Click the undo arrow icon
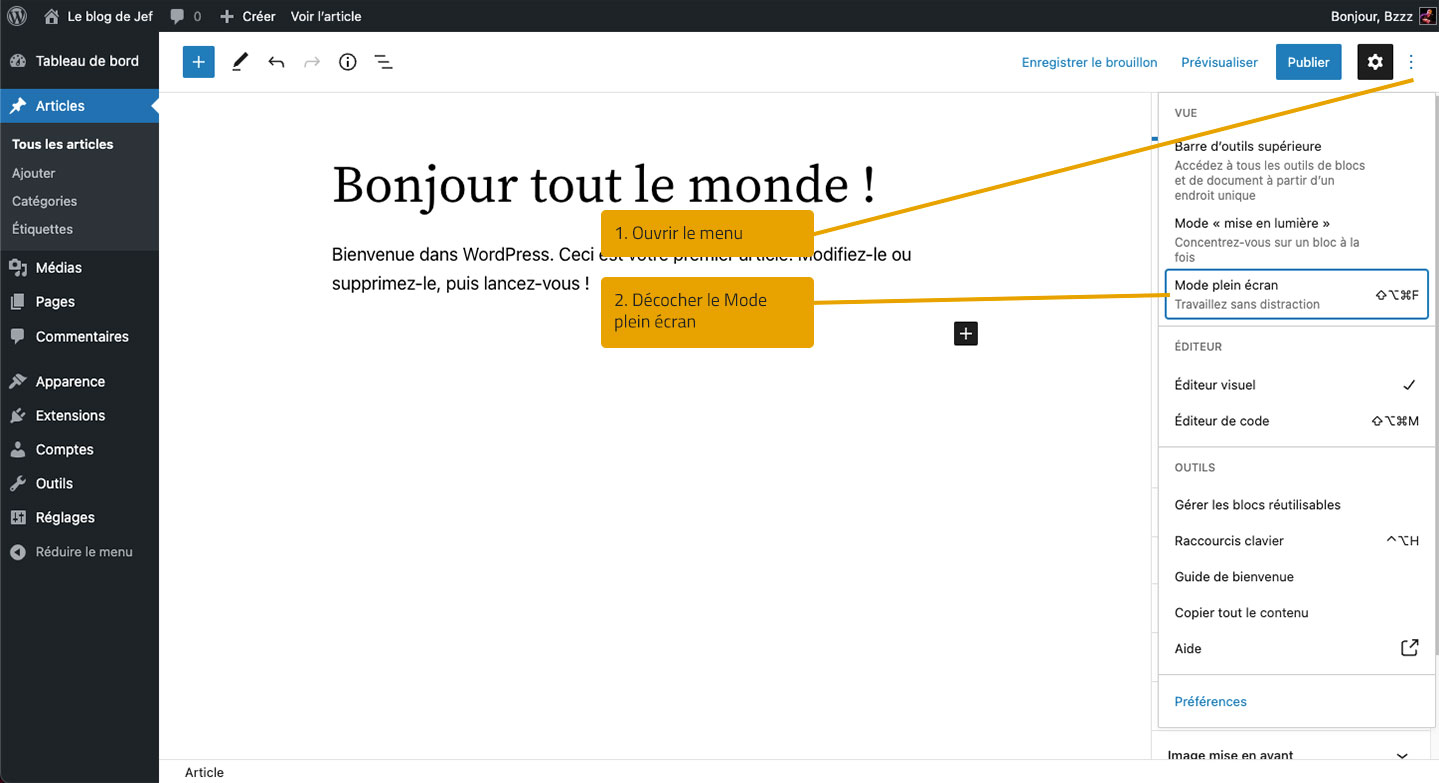Image resolution: width=1439 pixels, height=783 pixels. (276, 62)
